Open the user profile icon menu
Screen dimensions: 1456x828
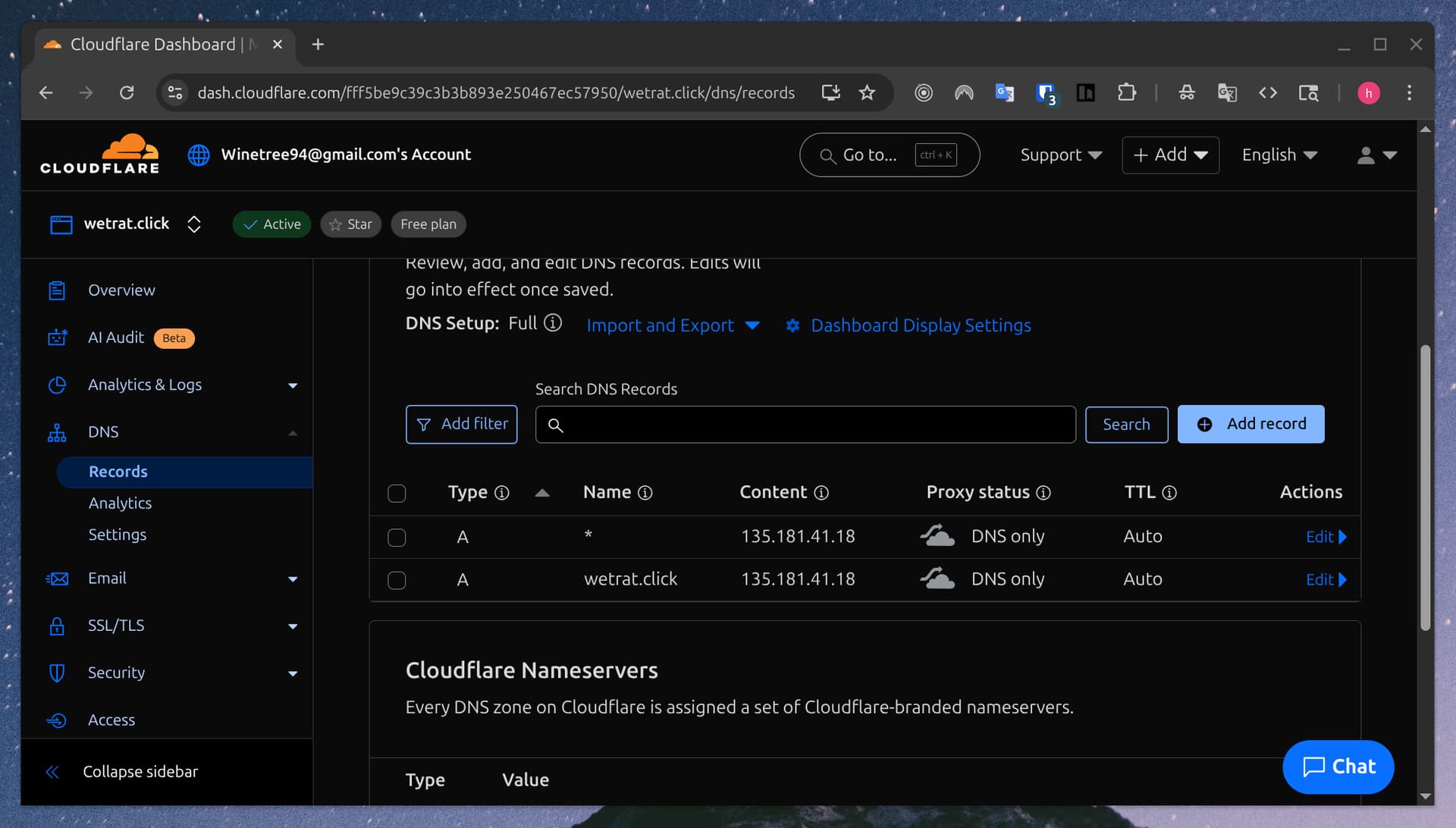click(1376, 155)
